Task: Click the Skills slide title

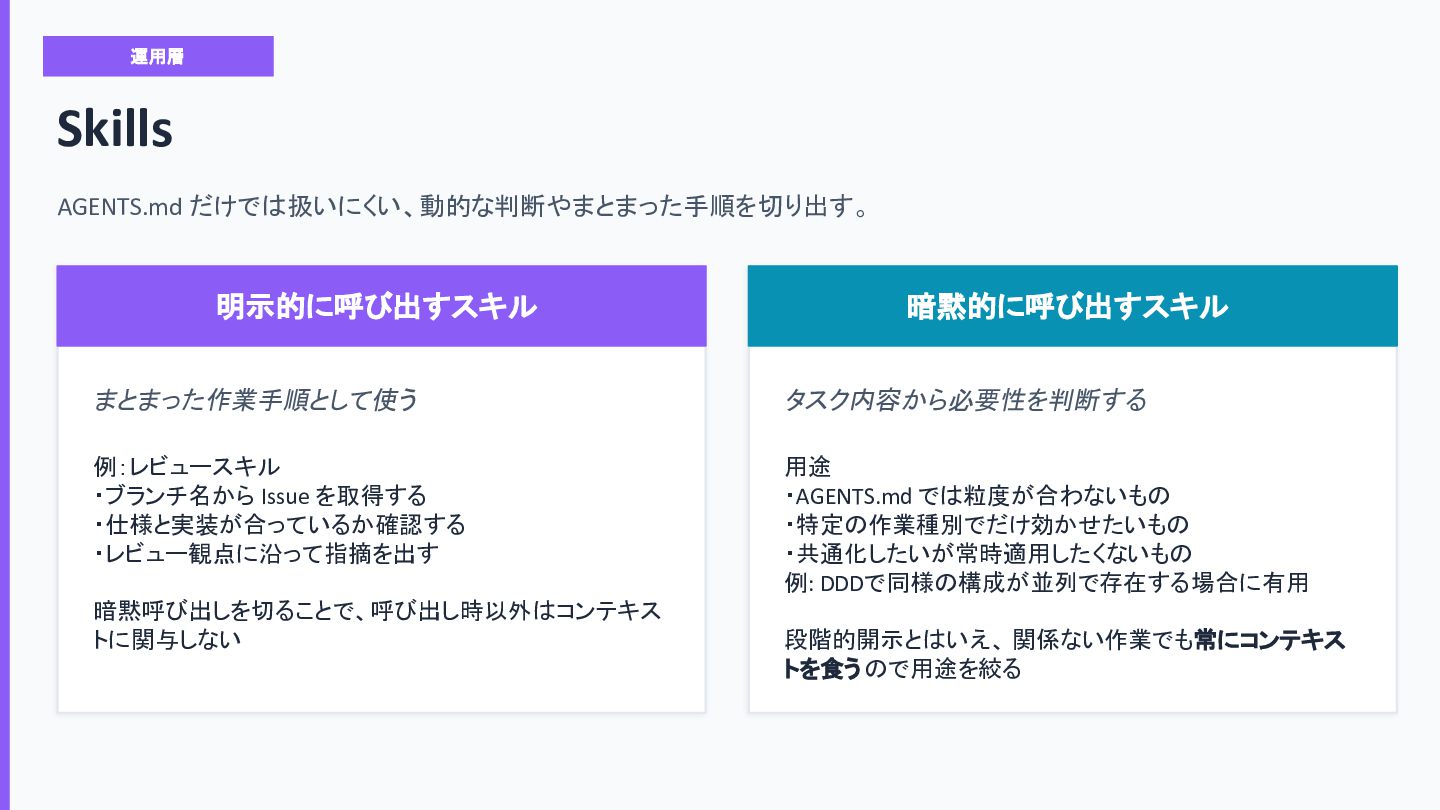Action: coord(115,129)
